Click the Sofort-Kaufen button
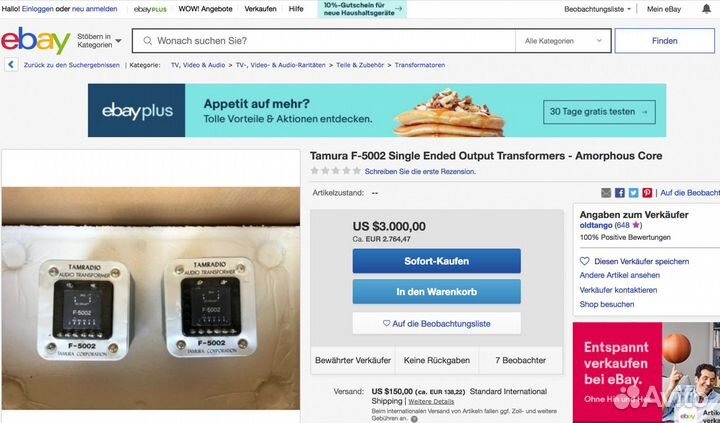This screenshot has height=423, width=720. [x=436, y=261]
